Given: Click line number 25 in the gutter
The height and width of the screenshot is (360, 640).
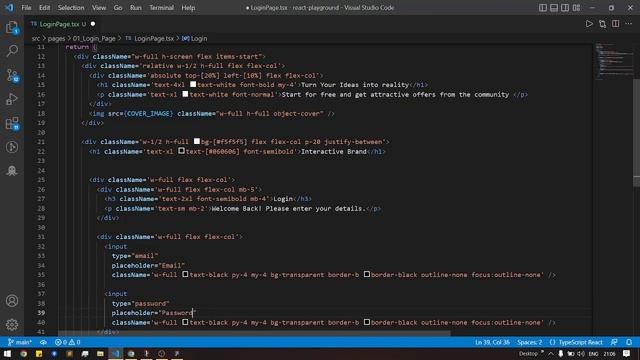Looking at the screenshot, I should click(41, 180).
